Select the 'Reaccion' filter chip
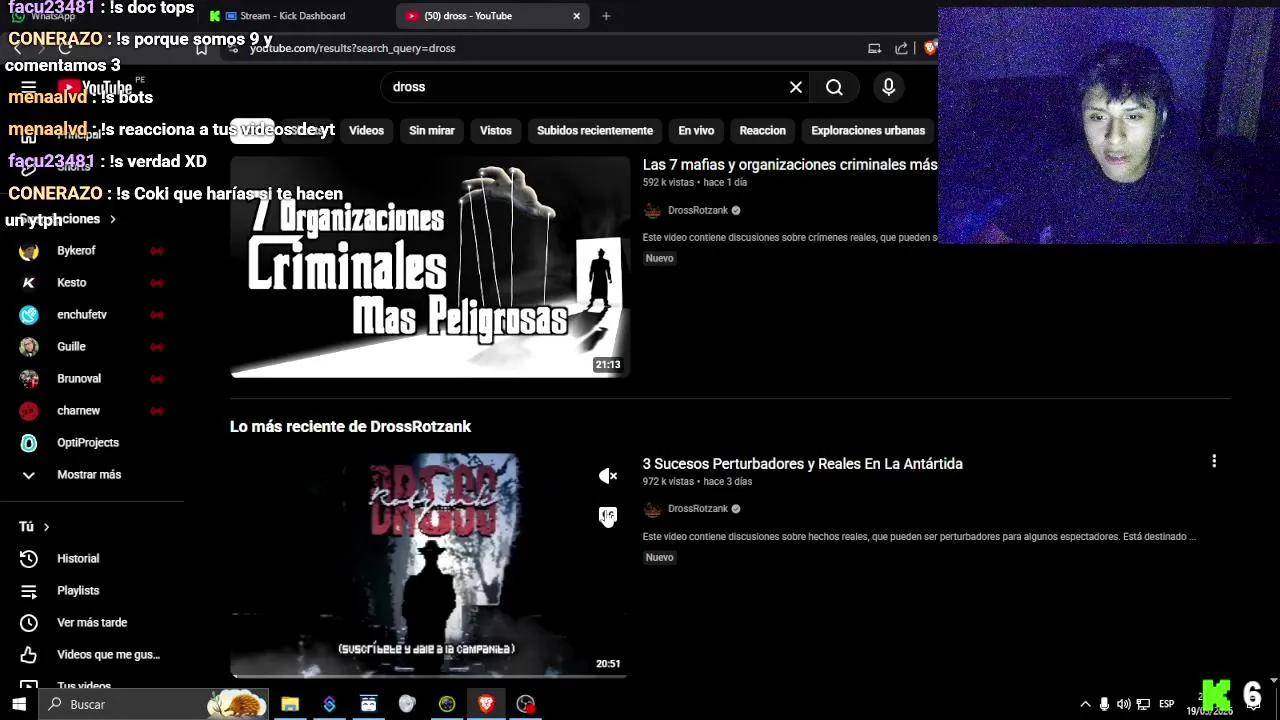 (x=763, y=130)
